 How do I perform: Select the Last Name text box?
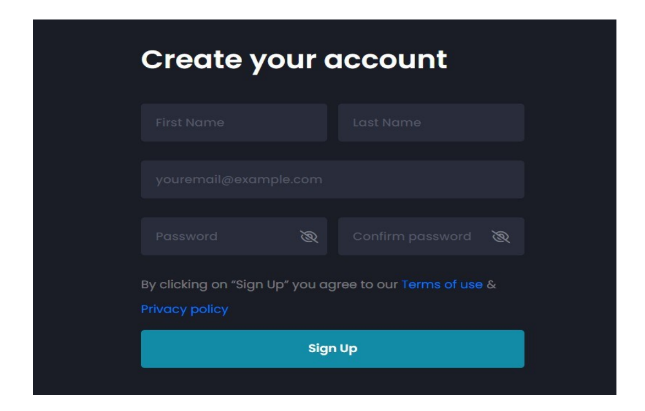pos(431,123)
